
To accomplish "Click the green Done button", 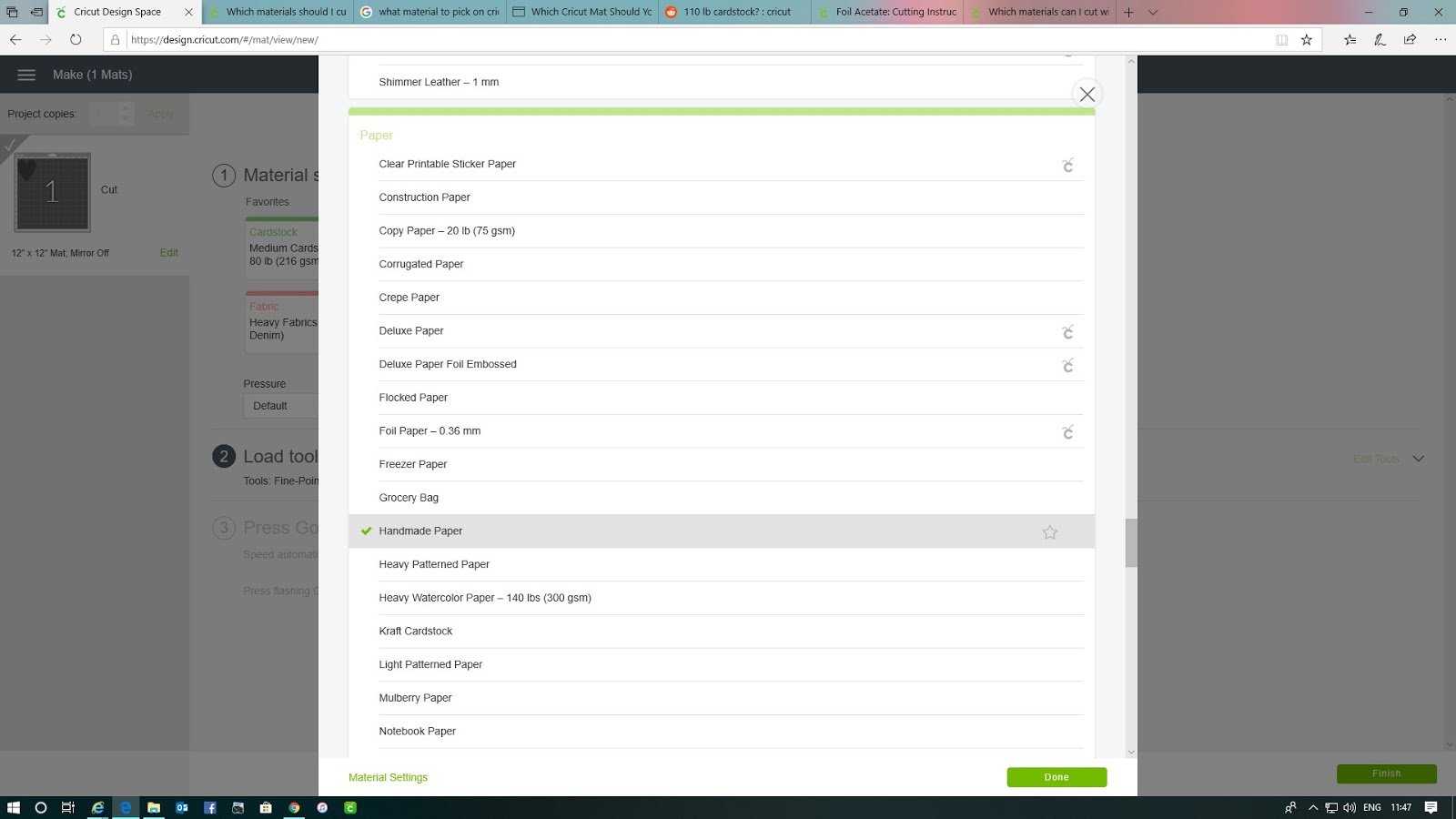I will pyautogui.click(x=1057, y=777).
